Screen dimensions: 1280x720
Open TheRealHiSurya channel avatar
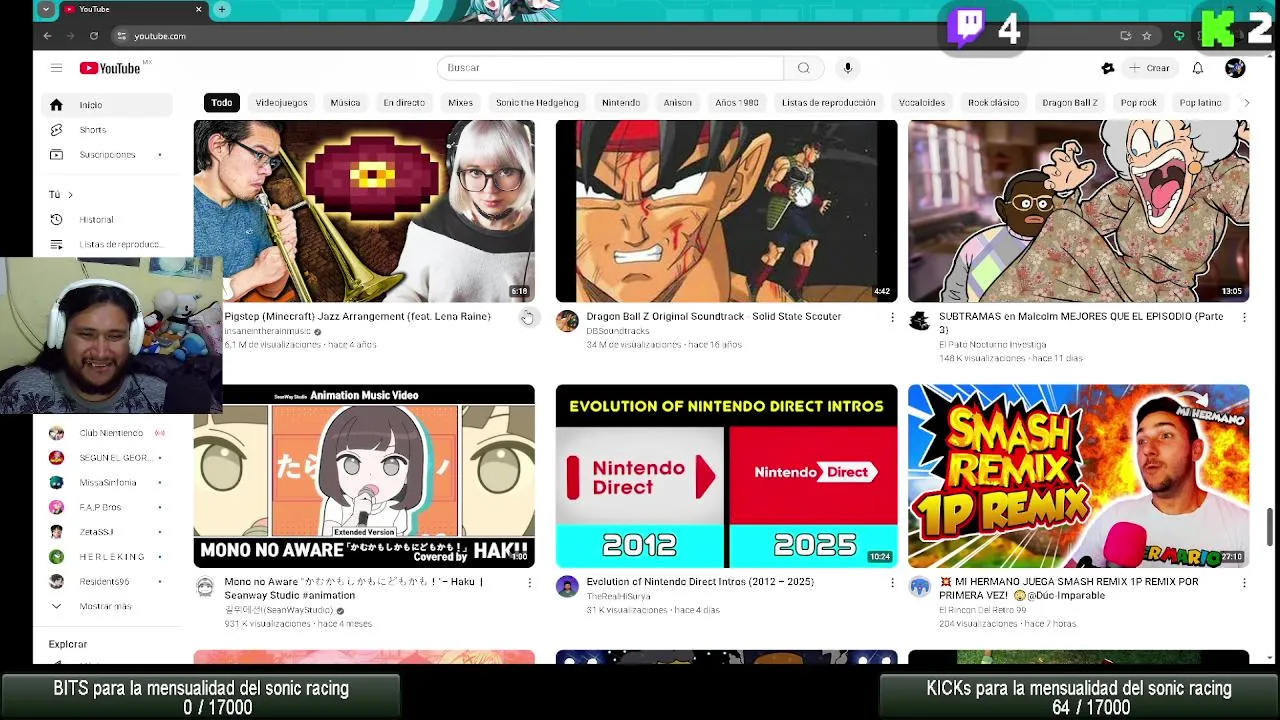[x=567, y=587]
